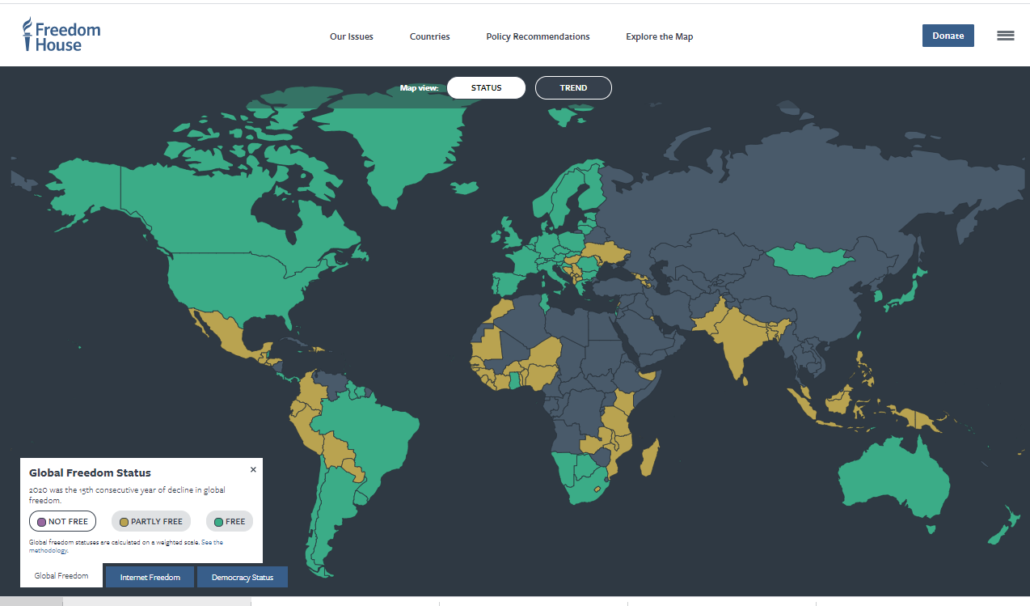Open the Countries menu
Viewport: 1030px width, 606px height.
430,37
